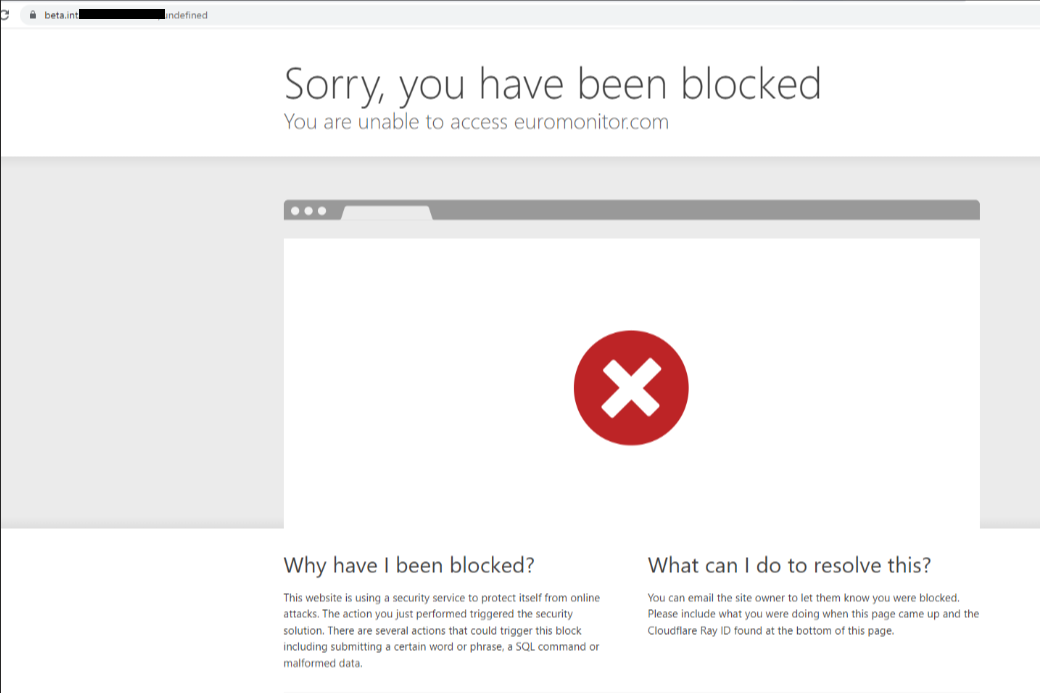Click the middle dot in illustrated browser
Image resolution: width=1040 pixels, height=693 pixels.
pos(308,211)
